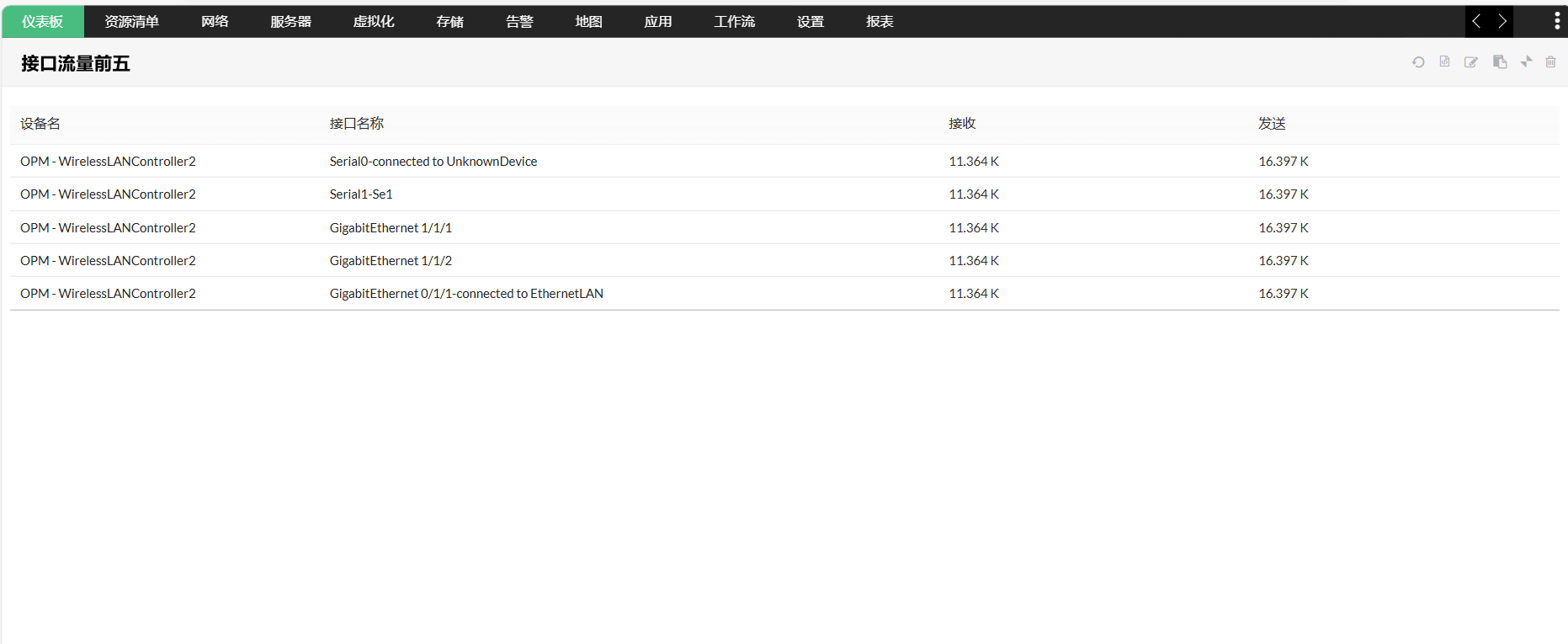This screenshot has width=1568, height=644.
Task: Click receive value in GigabitEthernet 0/1/1 row
Action: pyautogui.click(x=974, y=294)
